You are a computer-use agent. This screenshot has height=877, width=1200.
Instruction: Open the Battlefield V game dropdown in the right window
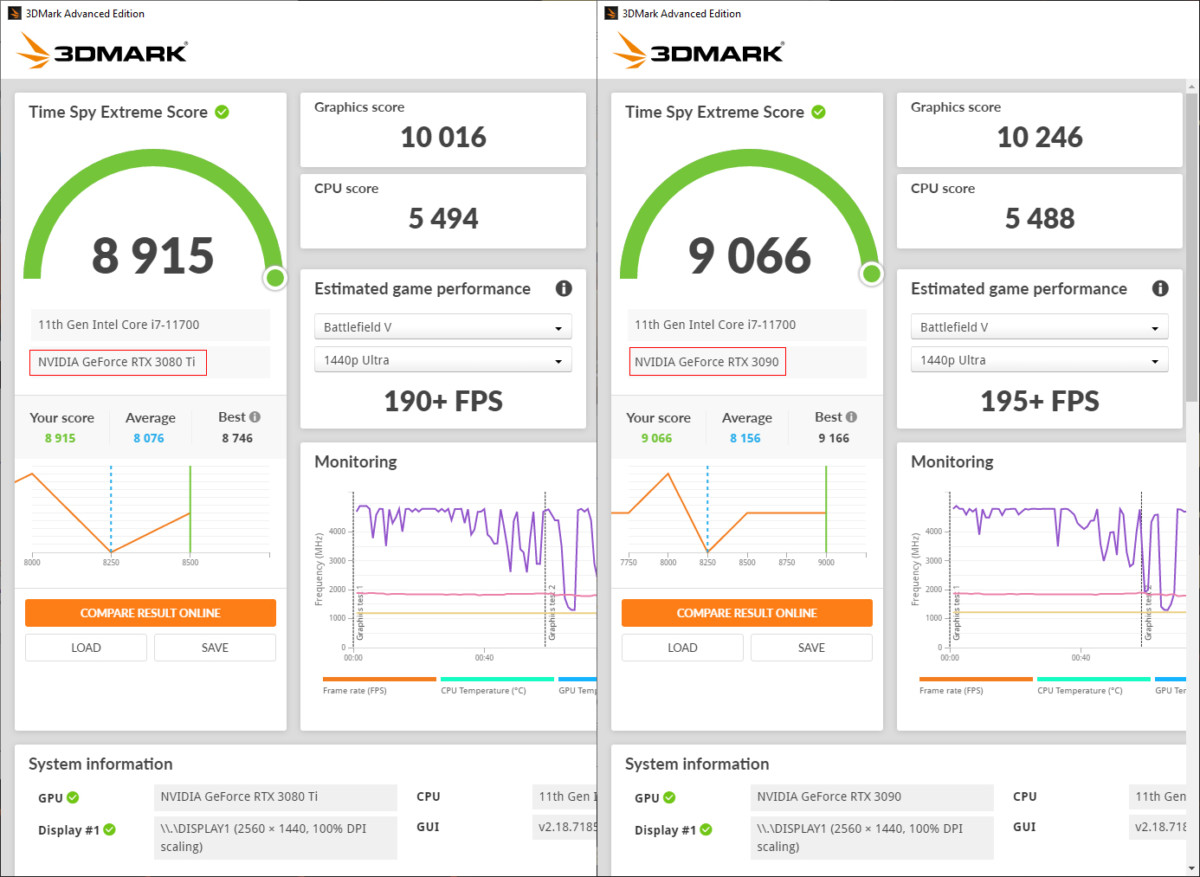coord(1039,327)
